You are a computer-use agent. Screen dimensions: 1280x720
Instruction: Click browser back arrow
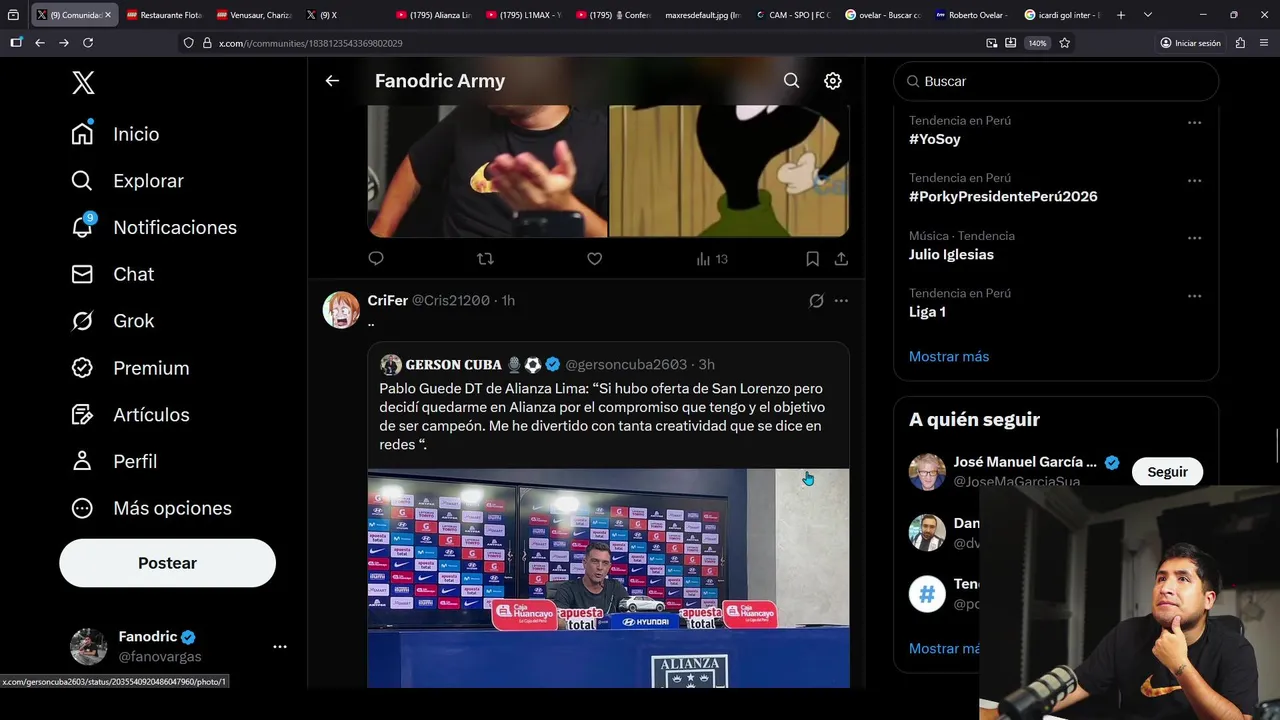[x=40, y=43]
